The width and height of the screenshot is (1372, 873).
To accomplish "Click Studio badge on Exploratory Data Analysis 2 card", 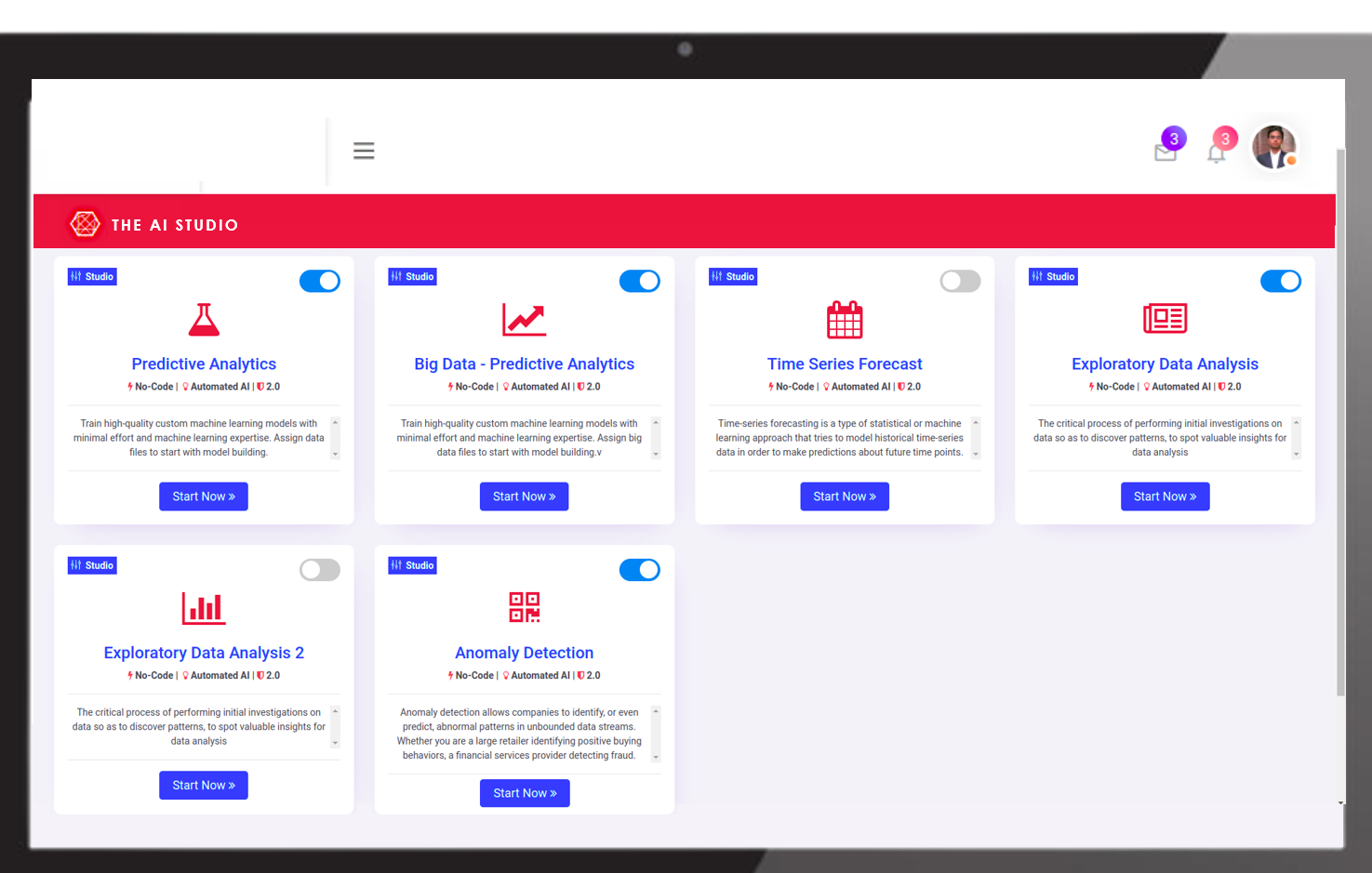I will (x=92, y=565).
